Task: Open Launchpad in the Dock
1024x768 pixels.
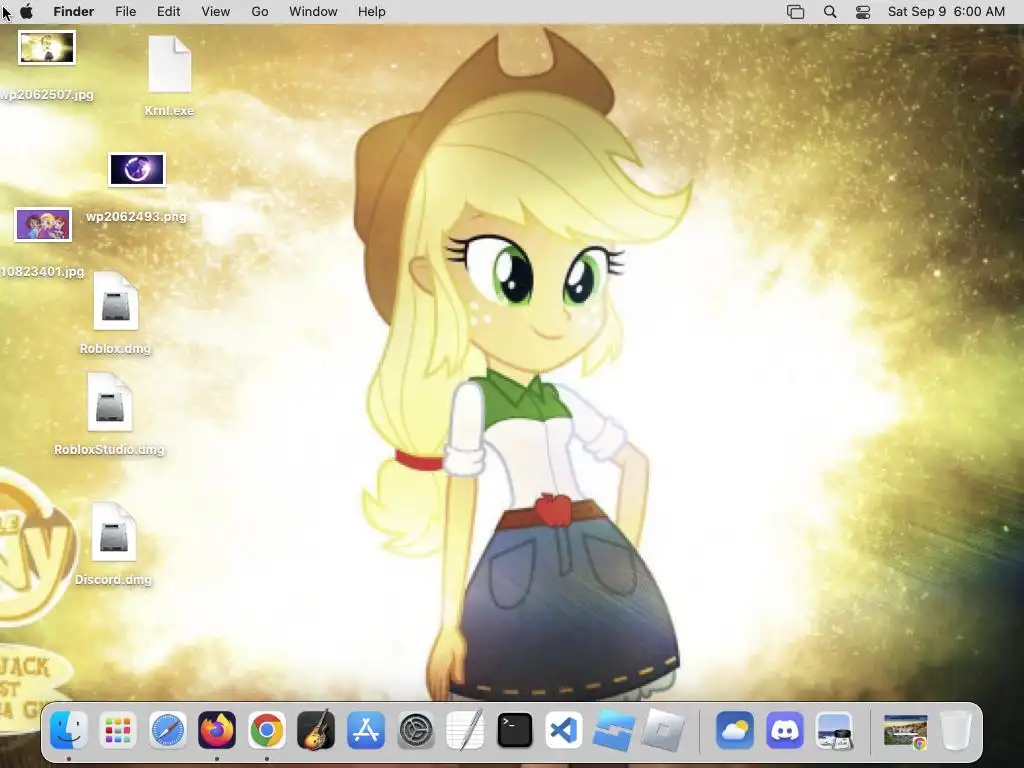Action: tap(118, 730)
